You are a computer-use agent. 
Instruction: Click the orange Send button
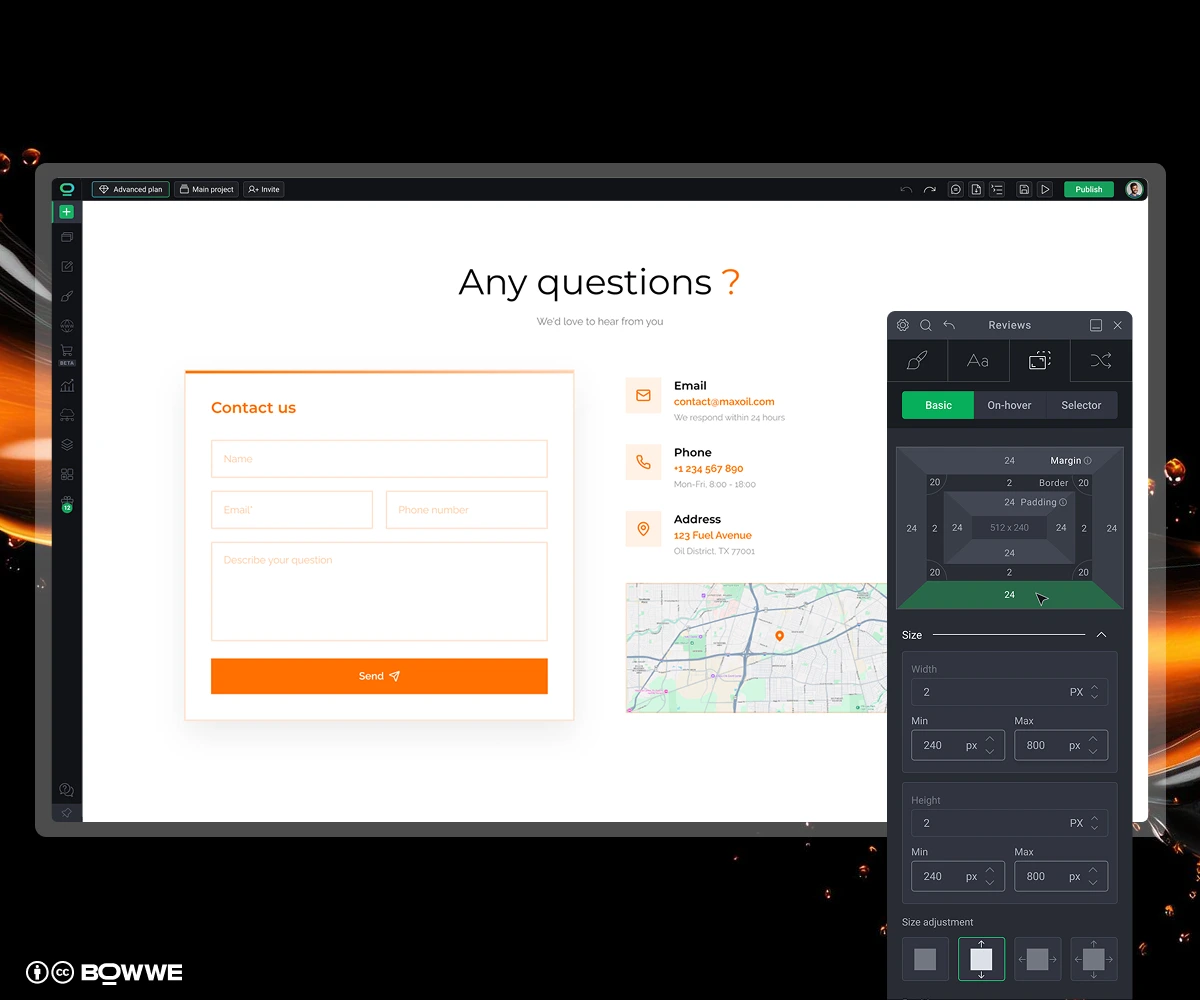coord(379,676)
